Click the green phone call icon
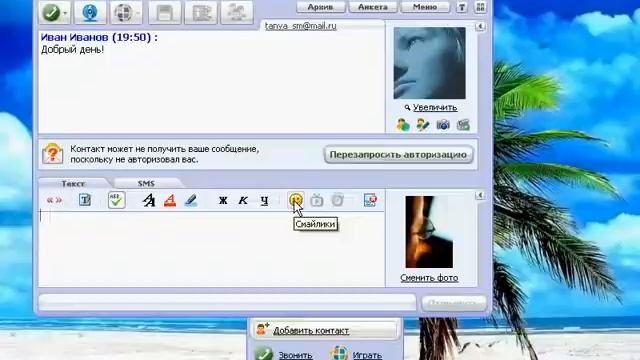Viewport: 640px width, 360px height. coord(51,12)
